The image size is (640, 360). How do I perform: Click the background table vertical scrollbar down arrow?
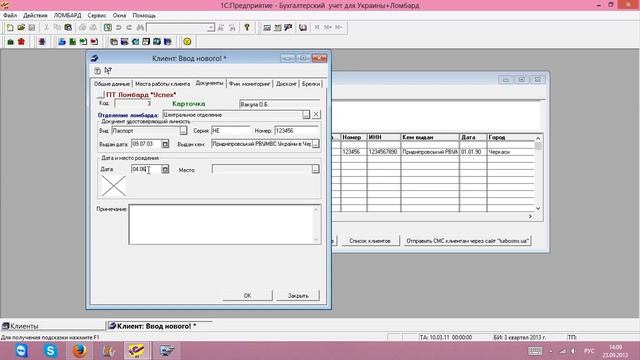click(x=538, y=208)
